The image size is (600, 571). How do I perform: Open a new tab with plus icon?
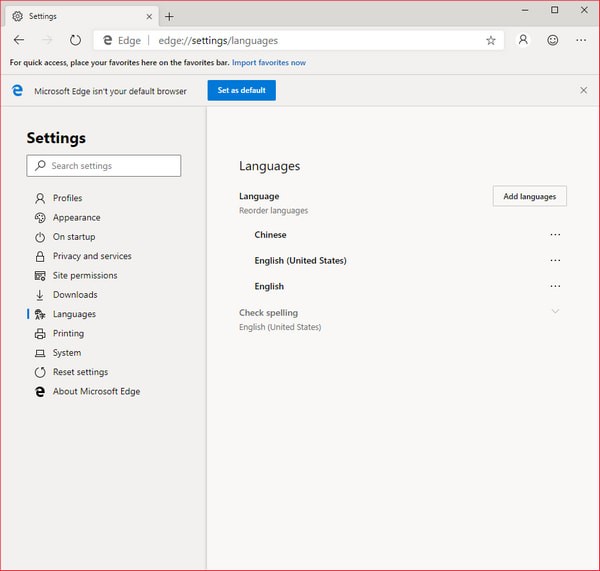click(169, 16)
